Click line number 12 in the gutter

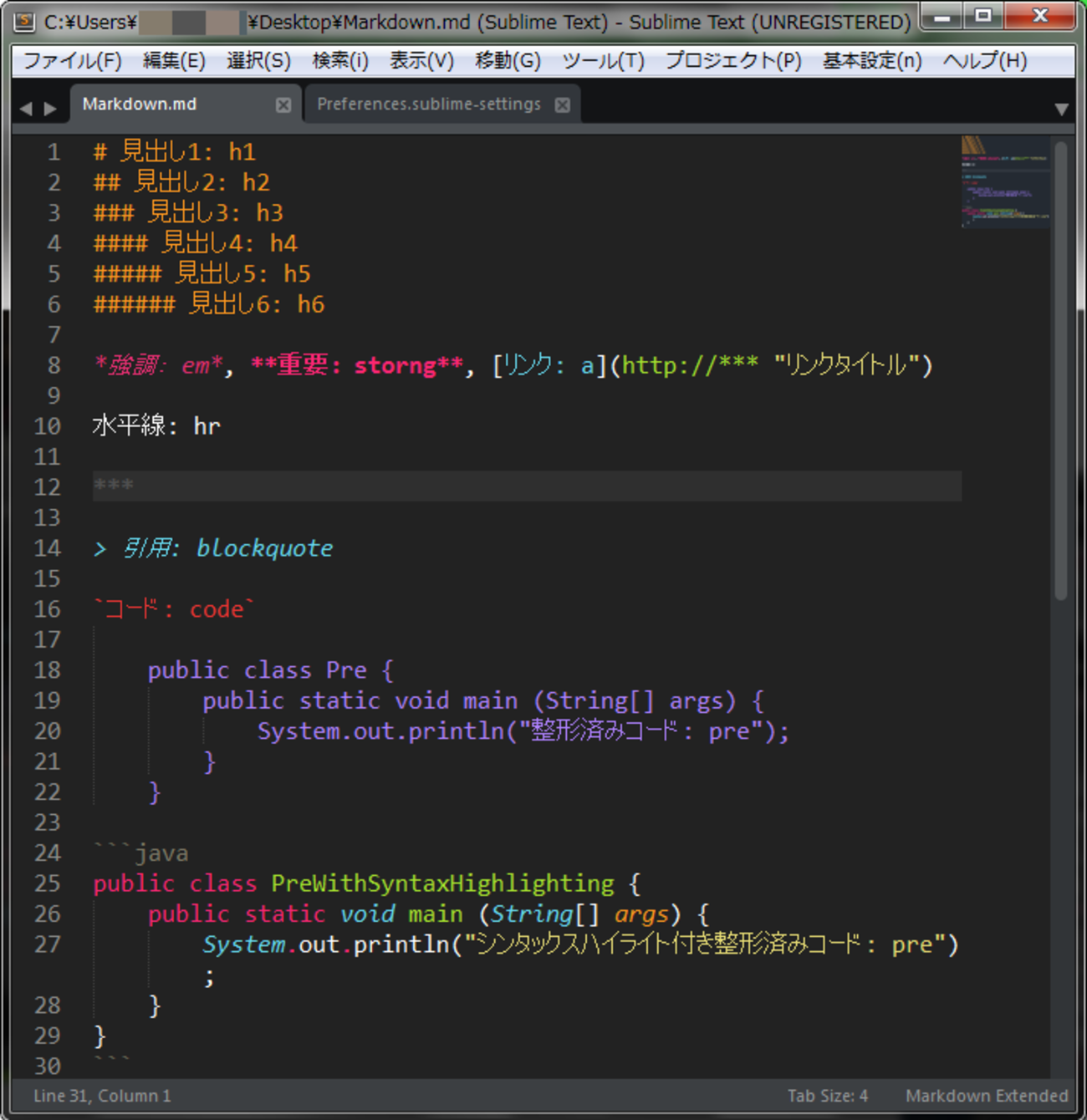[x=48, y=487]
